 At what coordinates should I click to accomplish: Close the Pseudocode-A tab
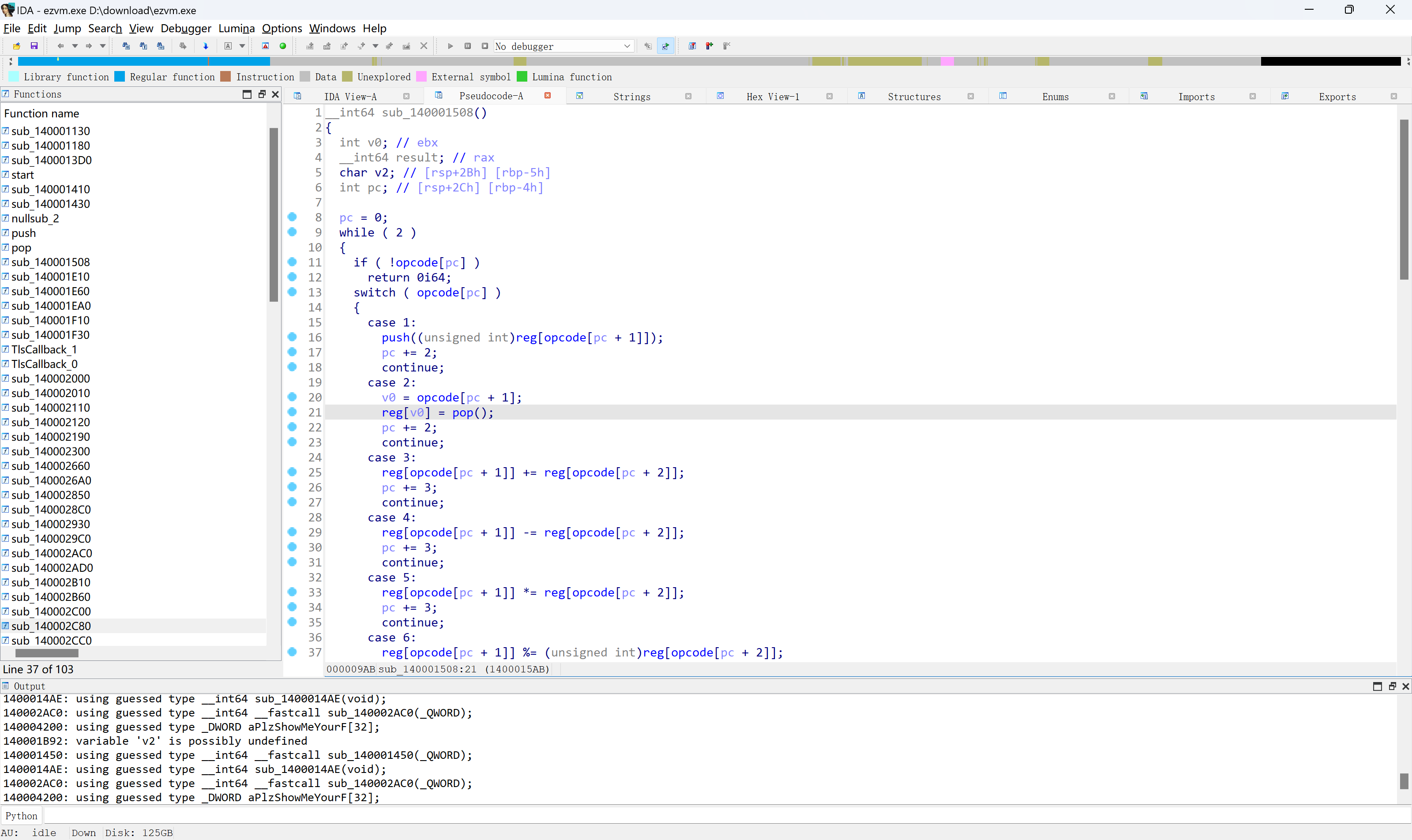point(548,96)
